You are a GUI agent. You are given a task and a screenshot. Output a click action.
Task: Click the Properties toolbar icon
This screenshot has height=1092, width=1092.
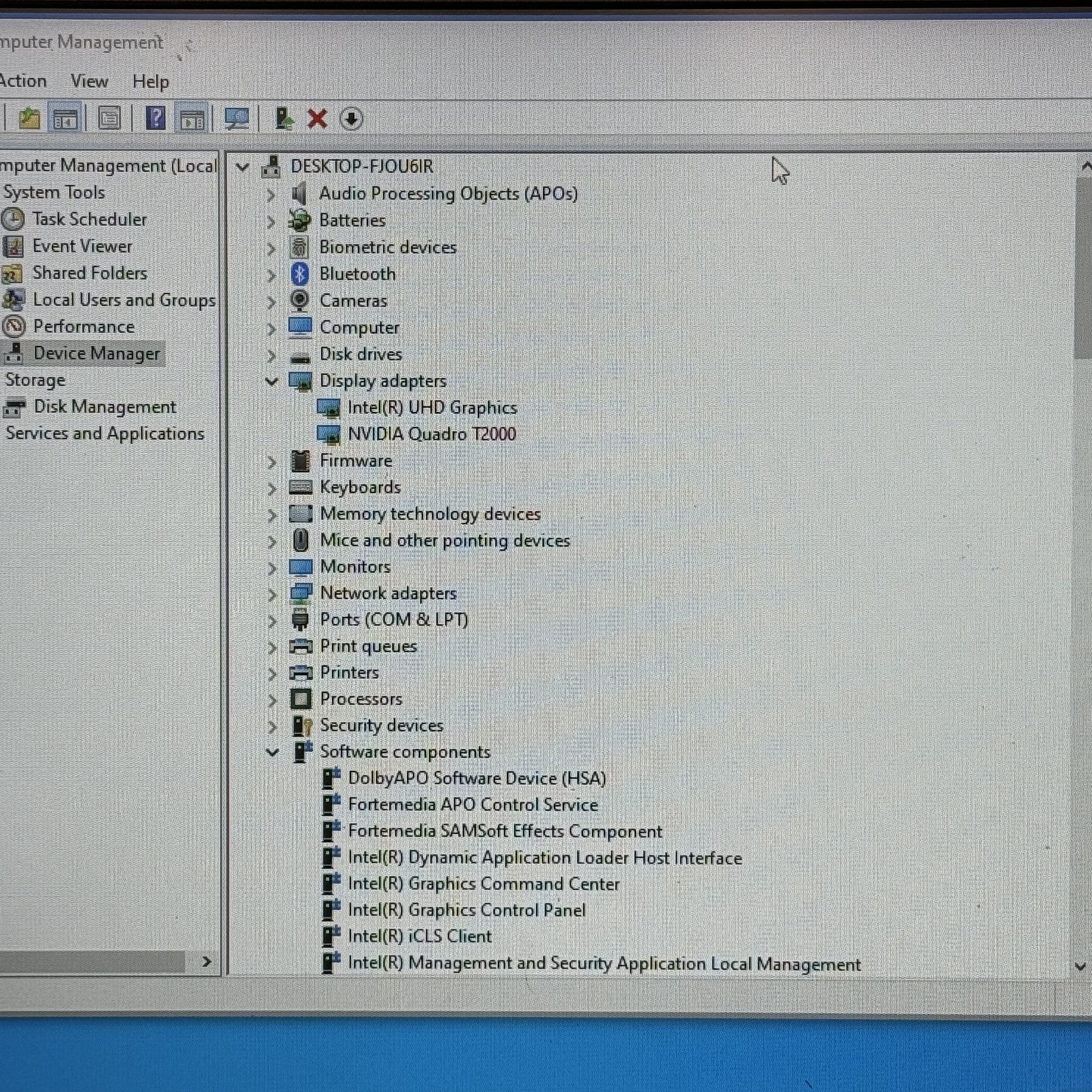(x=109, y=119)
